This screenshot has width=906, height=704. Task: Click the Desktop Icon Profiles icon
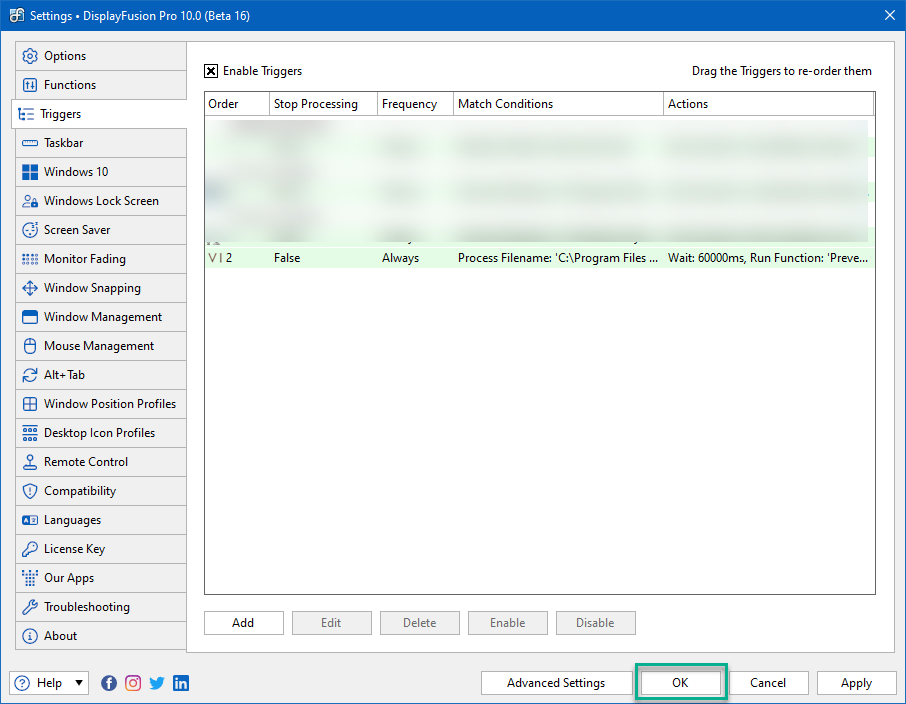(x=29, y=433)
